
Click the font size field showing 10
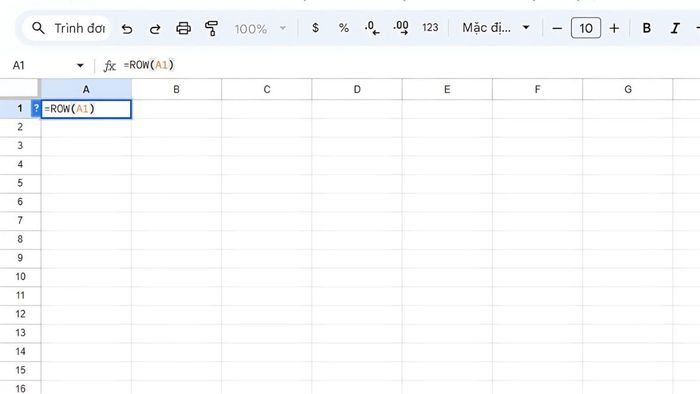(586, 29)
